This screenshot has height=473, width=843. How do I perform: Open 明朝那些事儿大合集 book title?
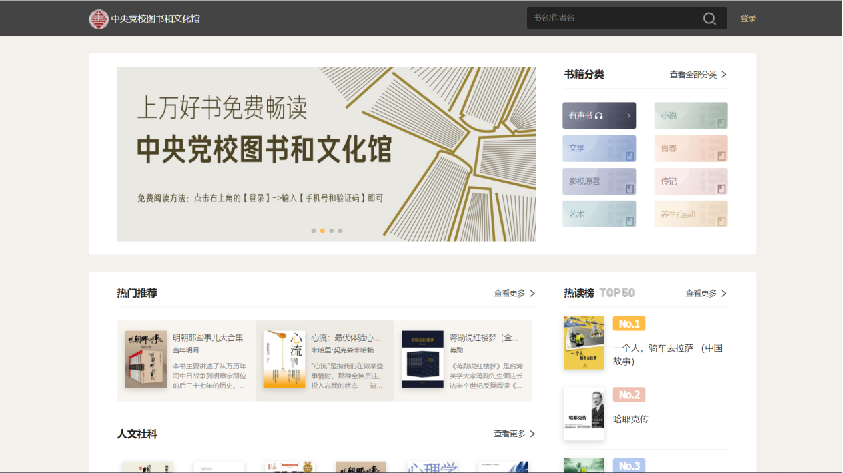pos(211,338)
